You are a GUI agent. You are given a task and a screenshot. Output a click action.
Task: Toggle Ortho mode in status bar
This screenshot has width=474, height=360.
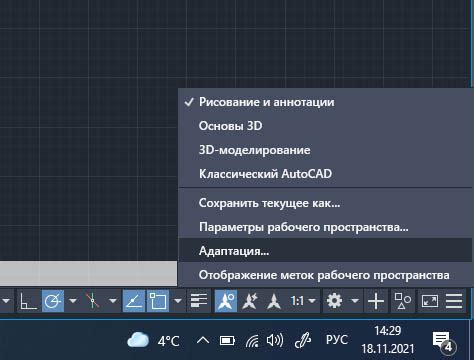click(x=28, y=301)
